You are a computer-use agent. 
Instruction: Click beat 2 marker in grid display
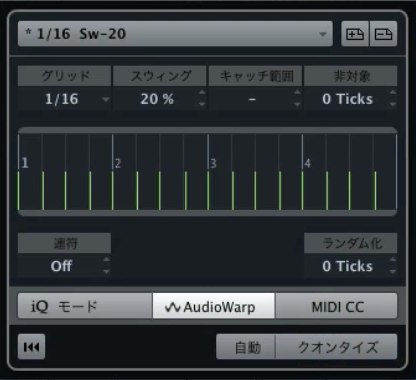[118, 163]
